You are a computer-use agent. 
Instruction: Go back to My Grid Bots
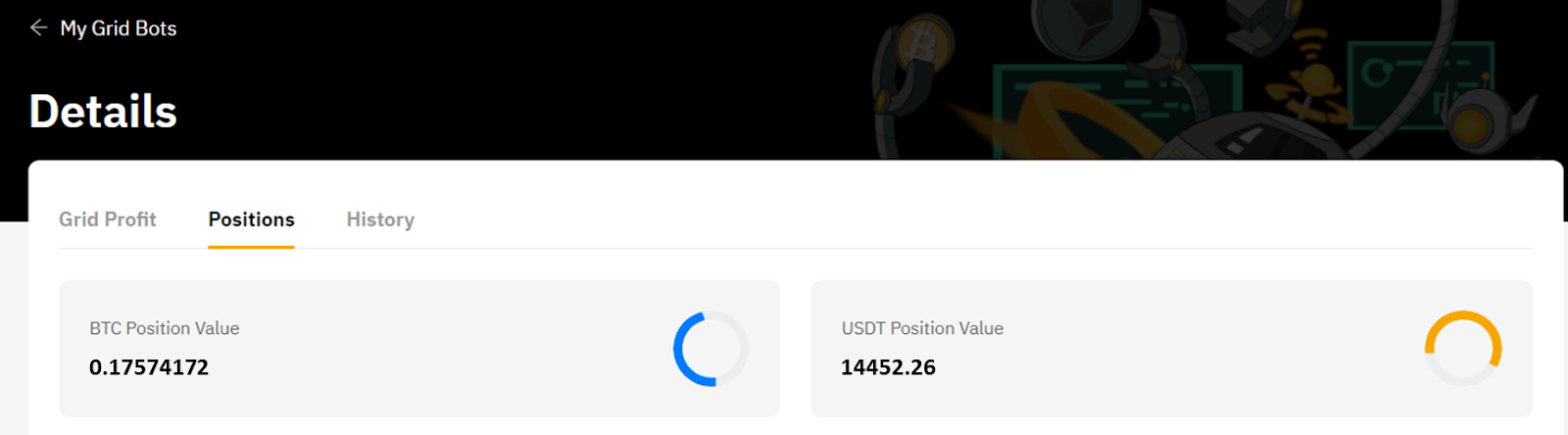pos(119,28)
